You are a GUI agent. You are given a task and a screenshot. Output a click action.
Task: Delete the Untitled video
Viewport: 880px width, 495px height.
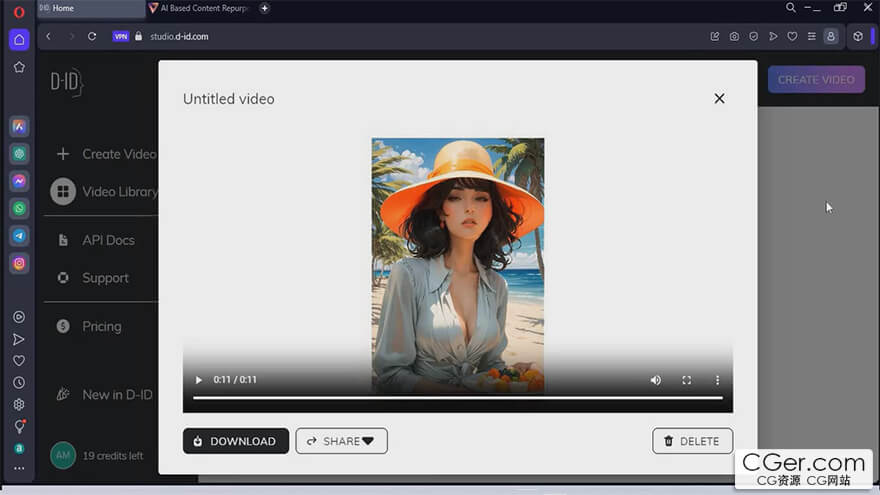pyautogui.click(x=692, y=441)
